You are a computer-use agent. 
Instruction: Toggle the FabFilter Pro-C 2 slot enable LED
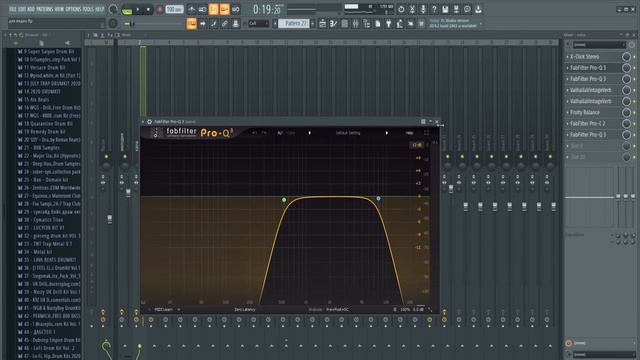click(635, 124)
